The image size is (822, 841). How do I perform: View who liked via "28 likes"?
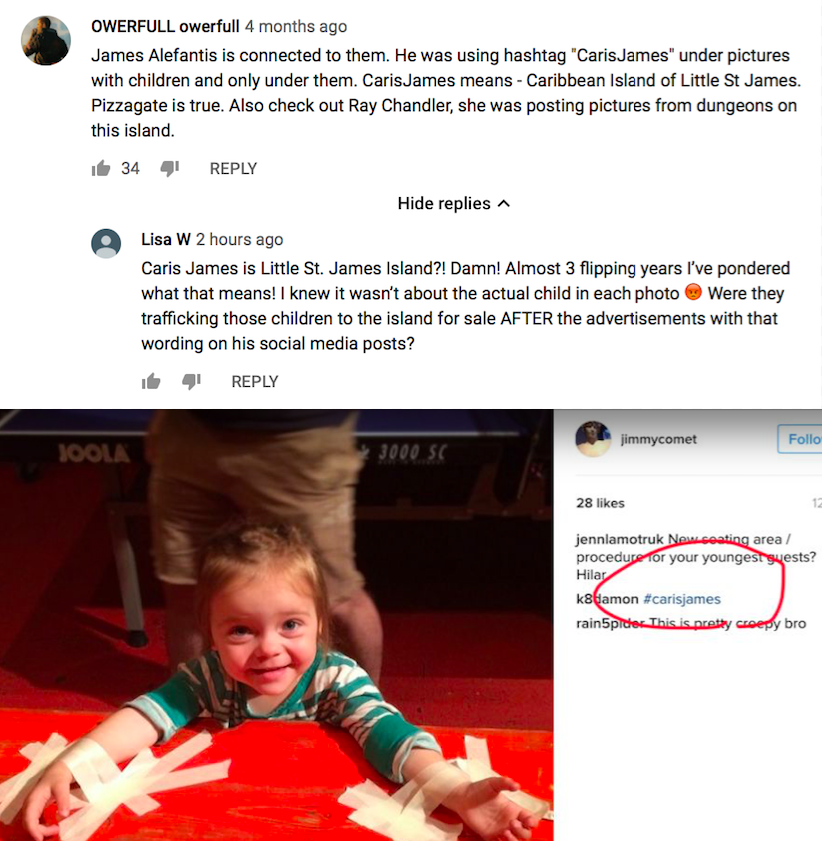601,503
